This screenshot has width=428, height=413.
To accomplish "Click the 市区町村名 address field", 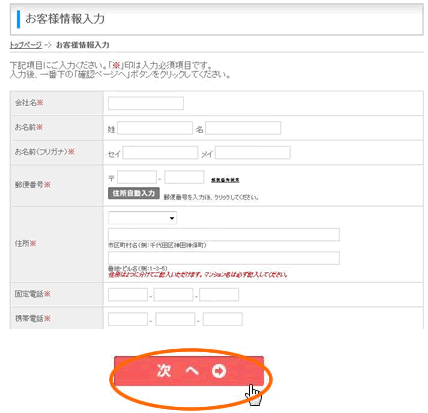I will click(224, 235).
